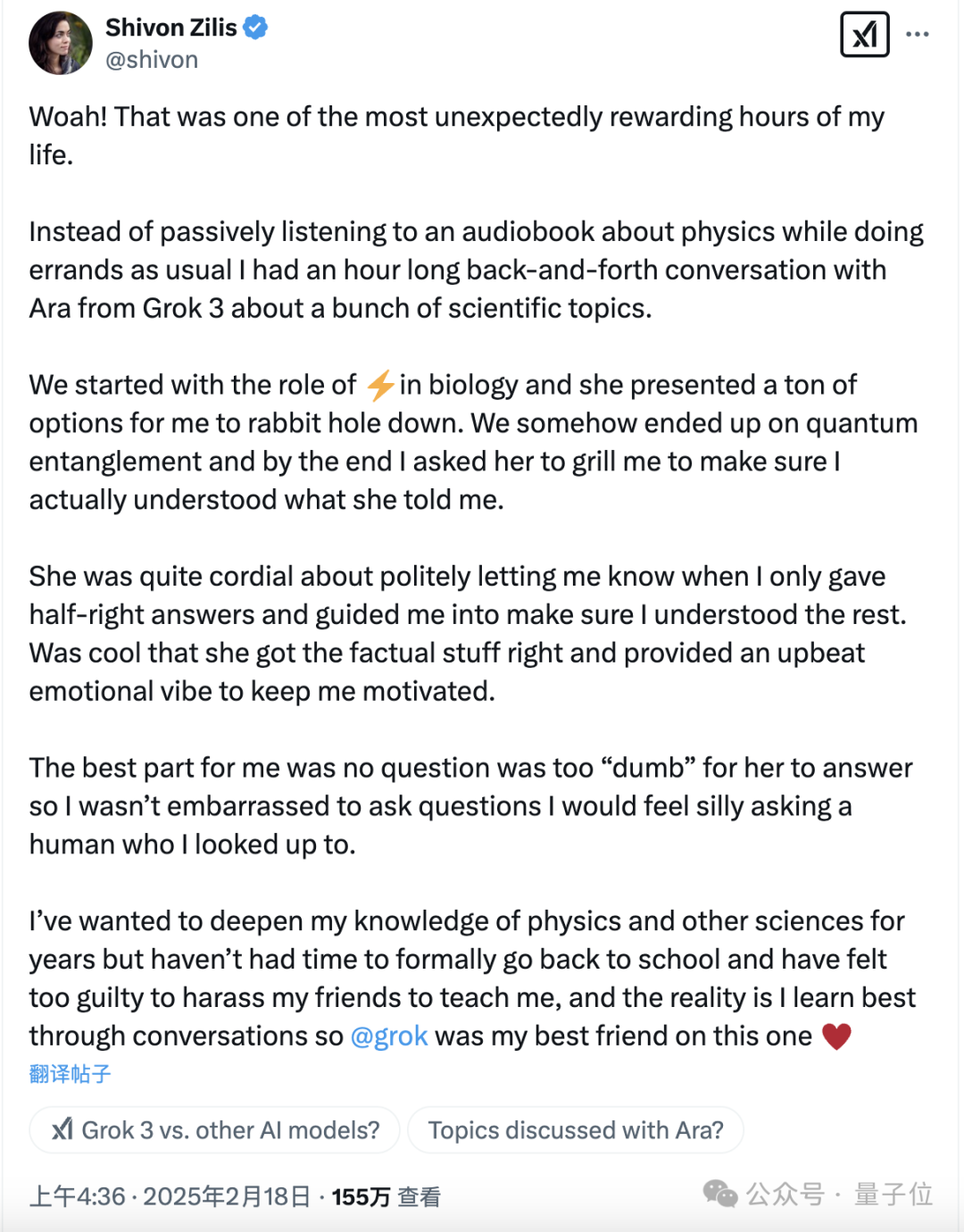Translate the post via 翻译帖子
Image resolution: width=964 pixels, height=1232 pixels.
click(70, 1074)
